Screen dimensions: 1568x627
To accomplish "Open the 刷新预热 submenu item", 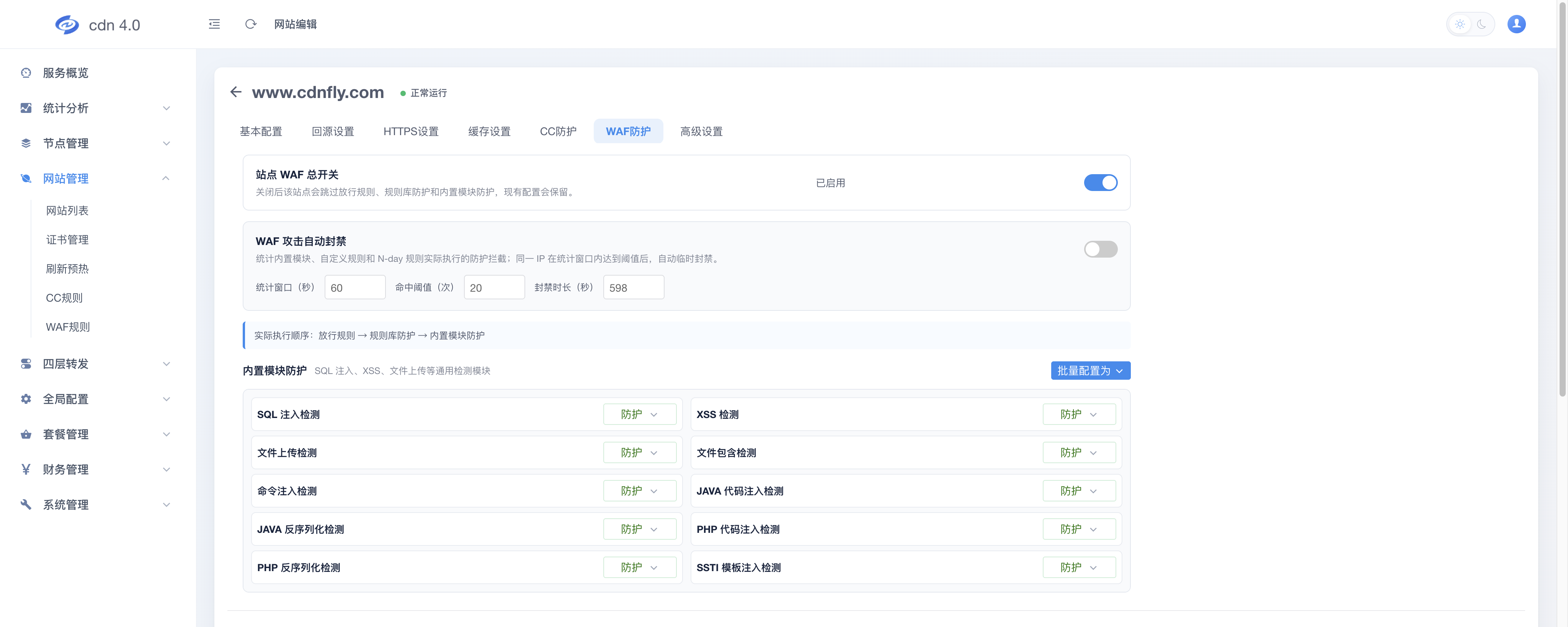I will pyautogui.click(x=67, y=269).
